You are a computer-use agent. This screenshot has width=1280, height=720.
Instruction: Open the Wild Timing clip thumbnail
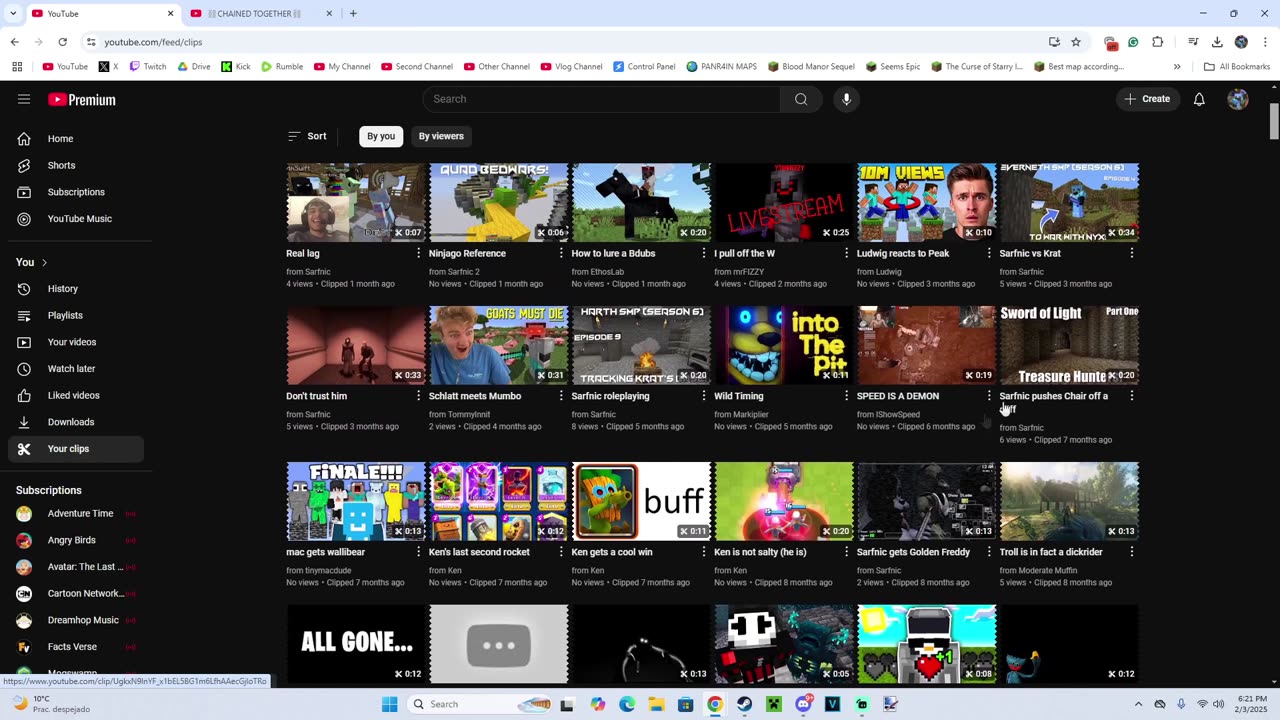pos(784,346)
